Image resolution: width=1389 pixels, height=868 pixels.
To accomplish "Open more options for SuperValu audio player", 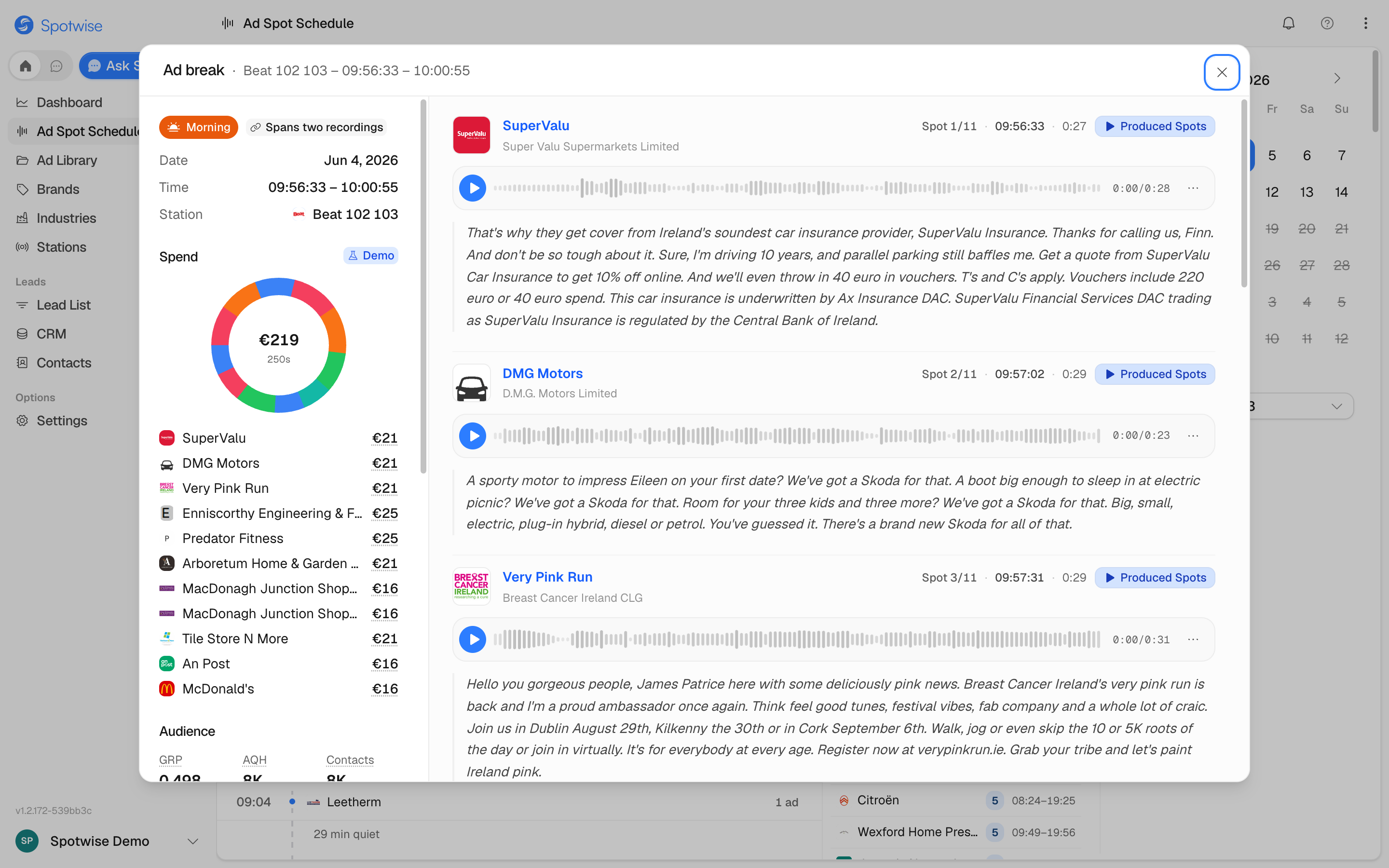I will 1193,188.
